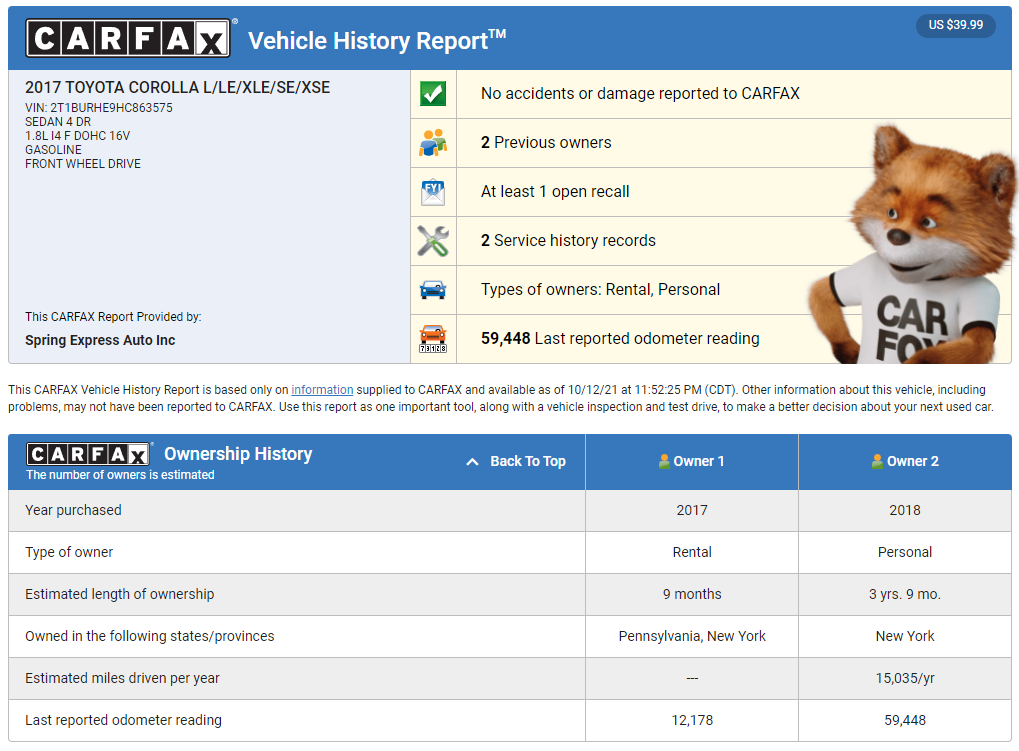Click the 2017 TOYOTA COROLLA vehicle title

coord(177,88)
